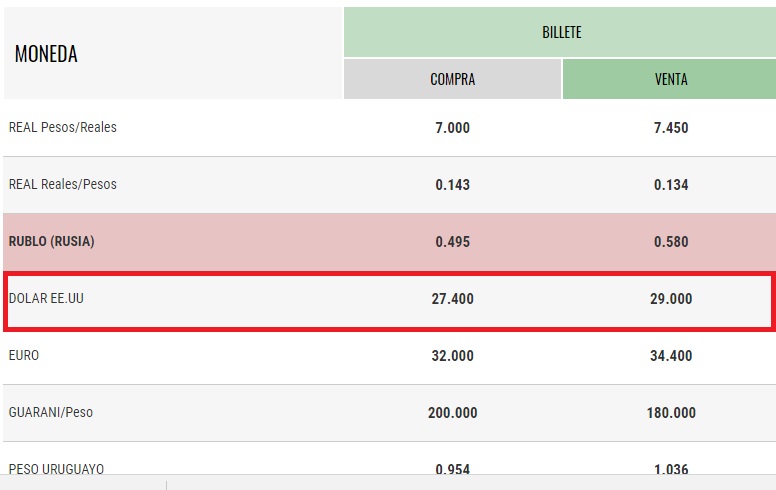The image size is (776, 490).
Task: Click the MONEDA column header
Action: click(46, 54)
